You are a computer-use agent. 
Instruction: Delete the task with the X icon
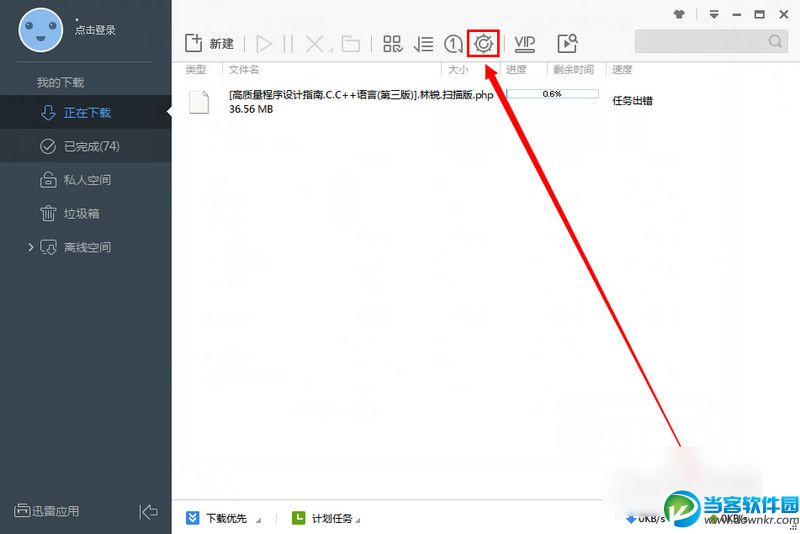pyautogui.click(x=315, y=44)
